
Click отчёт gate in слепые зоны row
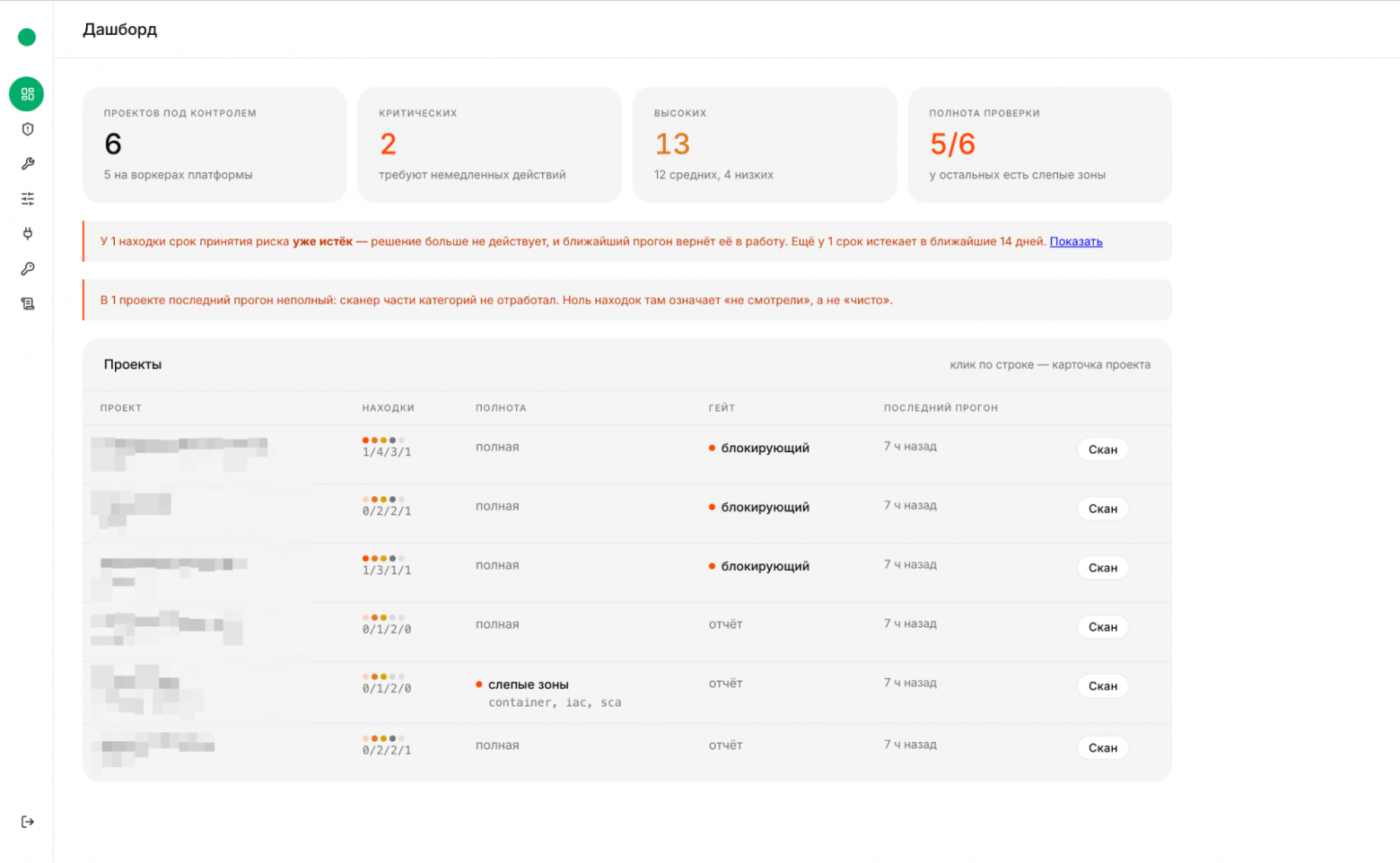725,684
